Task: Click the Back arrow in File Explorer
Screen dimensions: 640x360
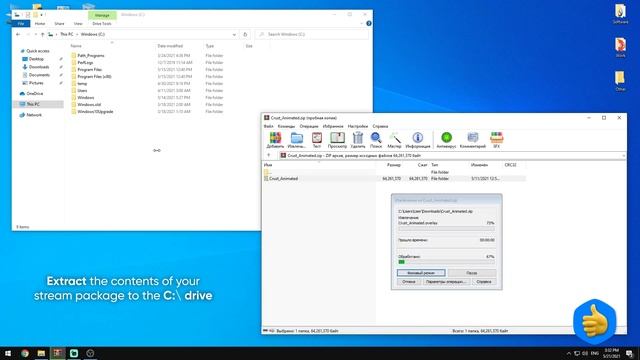Action: (x=18, y=34)
